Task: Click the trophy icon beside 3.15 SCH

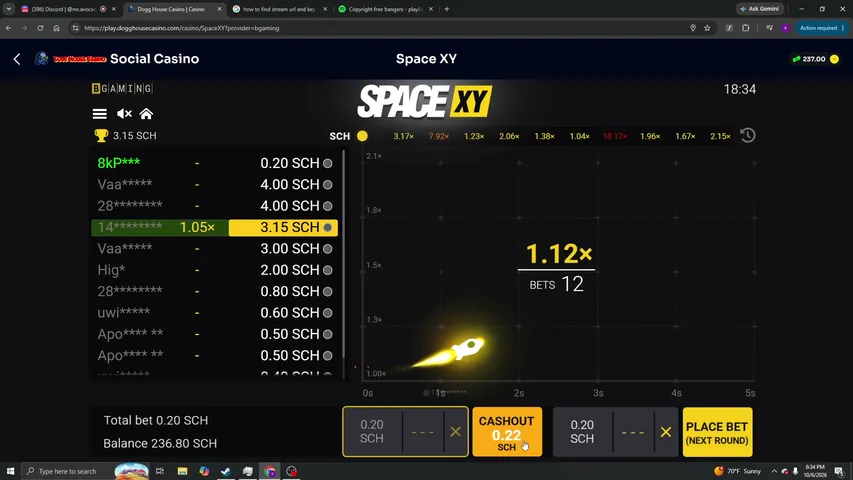Action: [101, 136]
